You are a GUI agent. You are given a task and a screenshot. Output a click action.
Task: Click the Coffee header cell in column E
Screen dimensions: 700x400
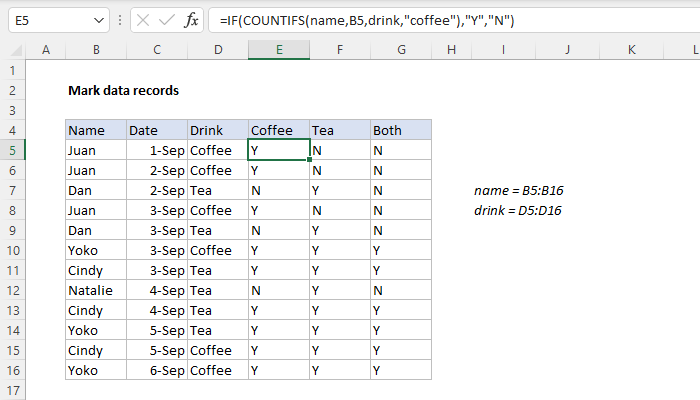coord(279,130)
